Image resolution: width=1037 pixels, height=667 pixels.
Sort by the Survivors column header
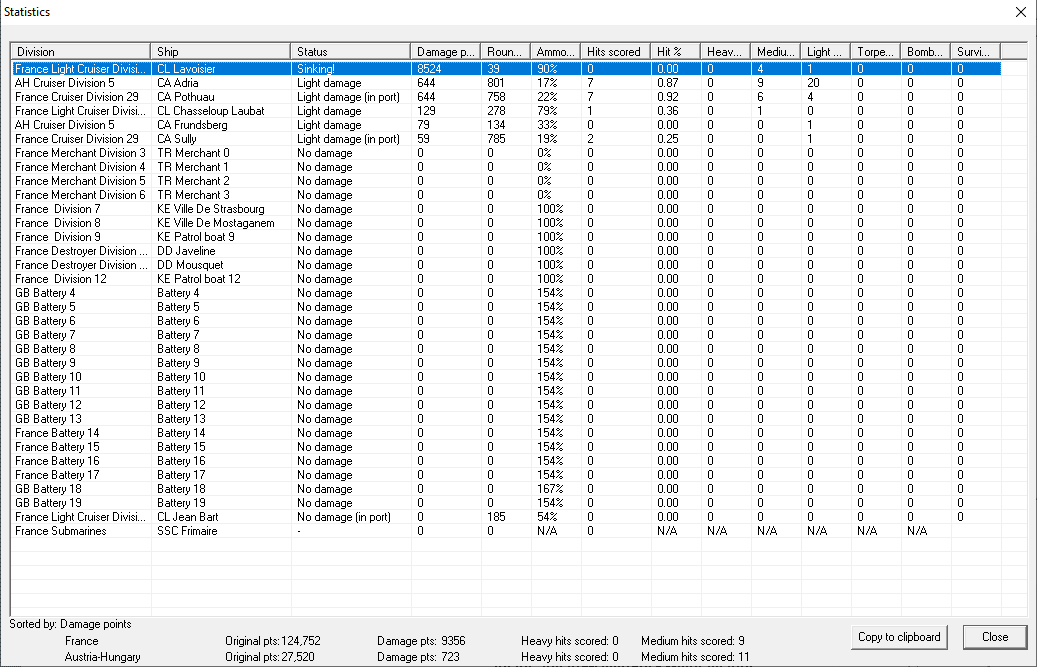tap(975, 52)
